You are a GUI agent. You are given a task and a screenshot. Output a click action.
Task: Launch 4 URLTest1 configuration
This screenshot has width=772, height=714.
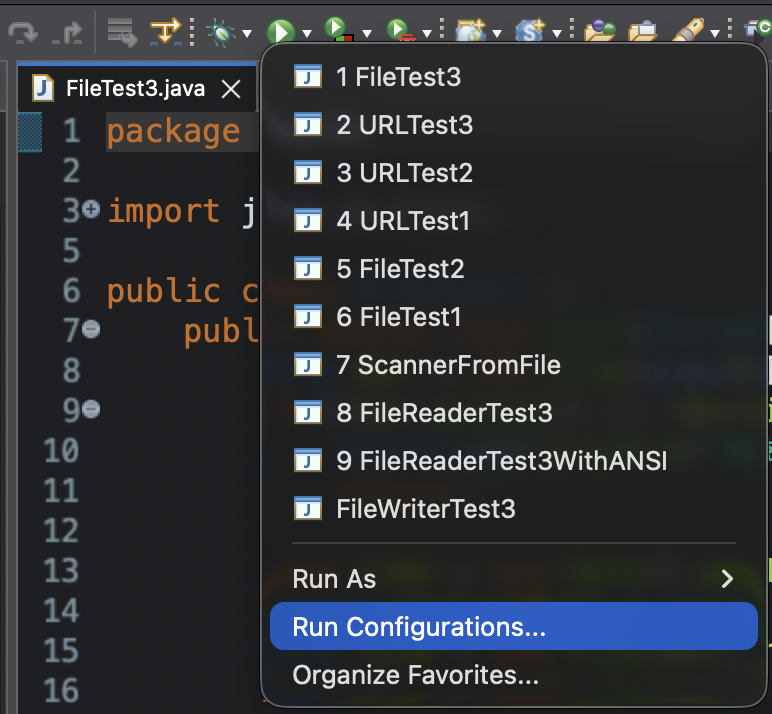pos(514,221)
